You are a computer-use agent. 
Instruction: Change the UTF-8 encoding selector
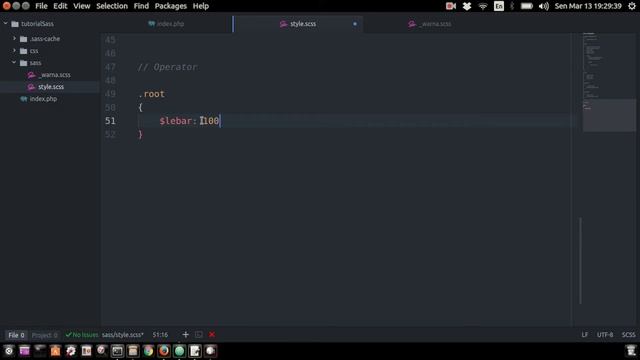pos(605,335)
